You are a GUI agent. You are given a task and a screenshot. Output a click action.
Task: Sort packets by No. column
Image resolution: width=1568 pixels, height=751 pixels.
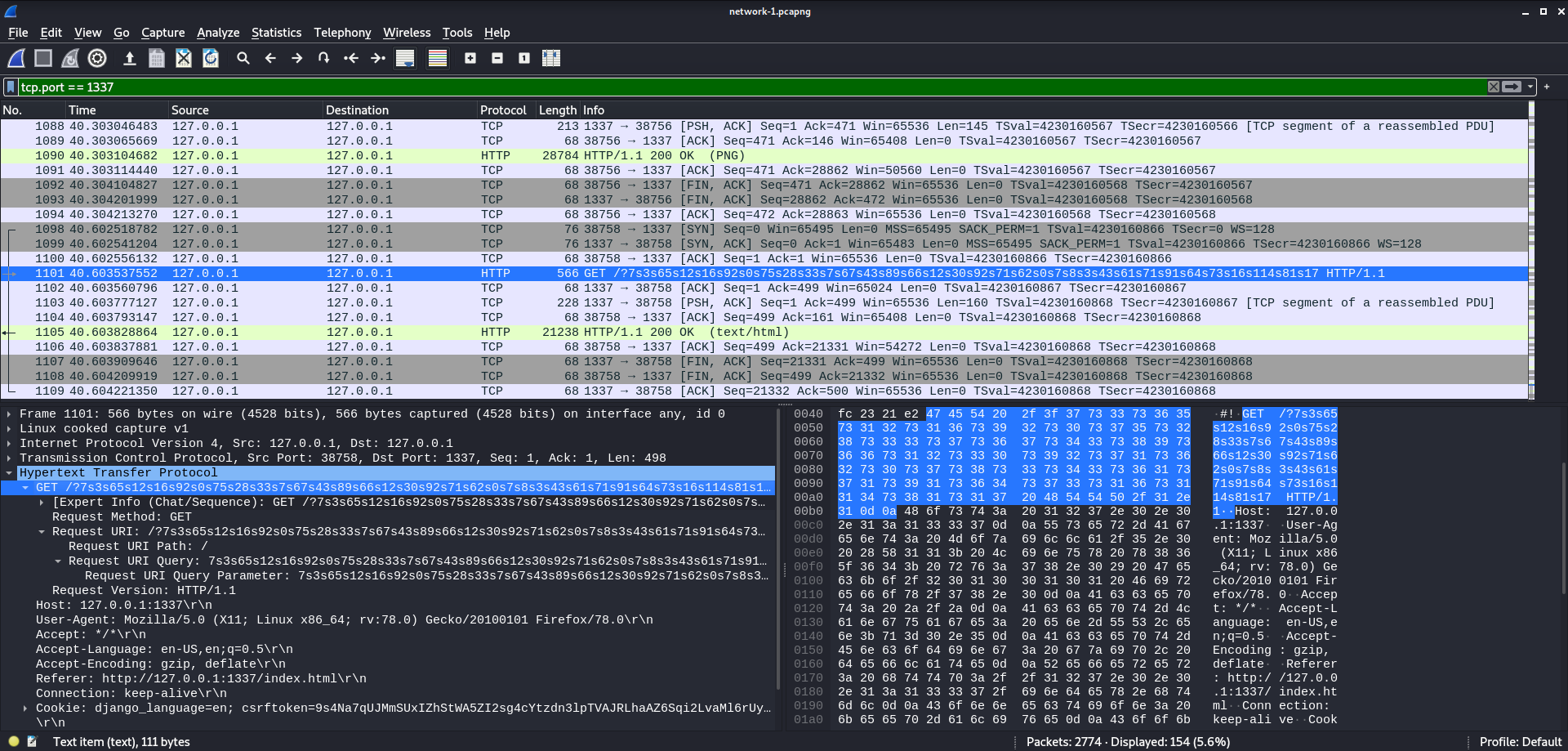tap(33, 110)
